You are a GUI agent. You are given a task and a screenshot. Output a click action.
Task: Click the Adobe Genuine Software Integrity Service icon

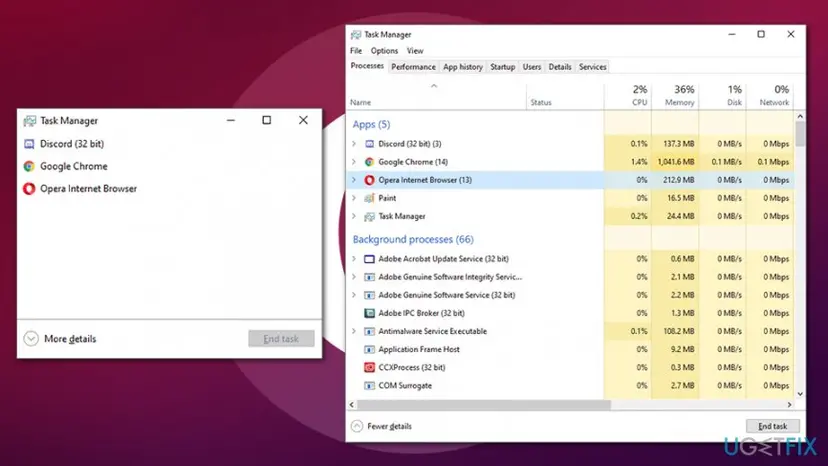(x=370, y=277)
